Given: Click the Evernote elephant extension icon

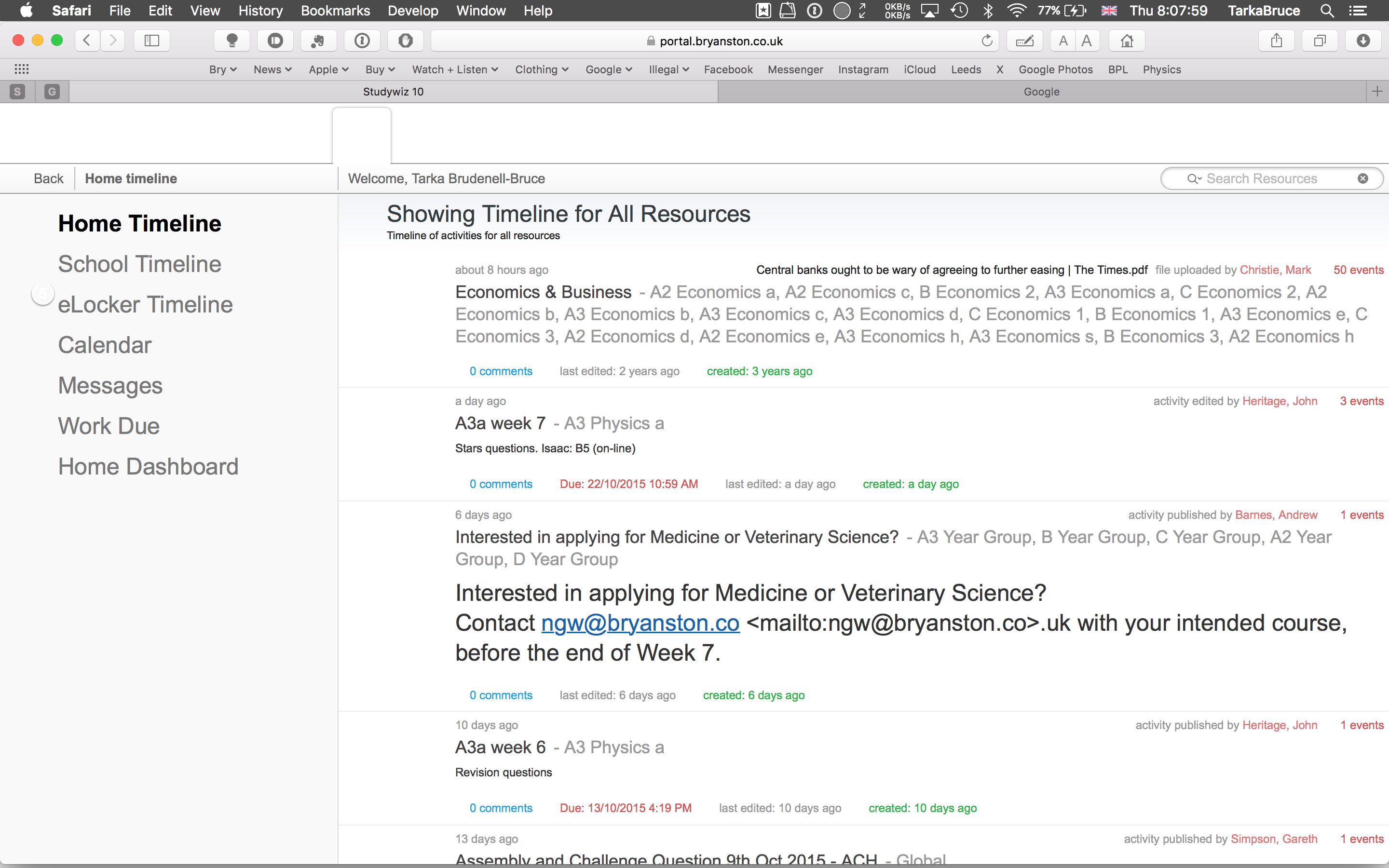Looking at the screenshot, I should (x=318, y=41).
